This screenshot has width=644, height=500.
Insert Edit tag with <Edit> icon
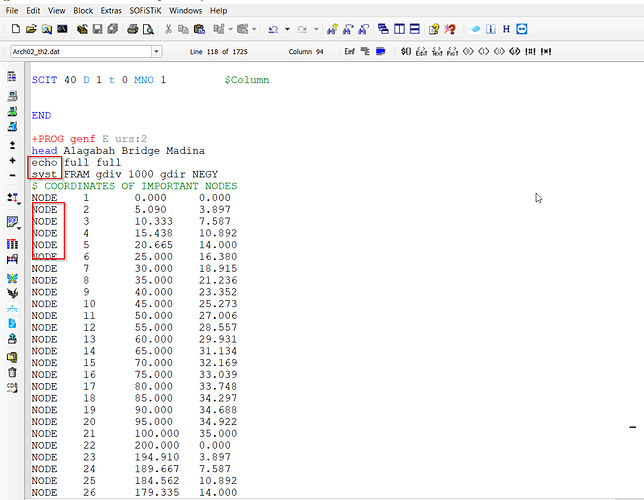[421, 52]
